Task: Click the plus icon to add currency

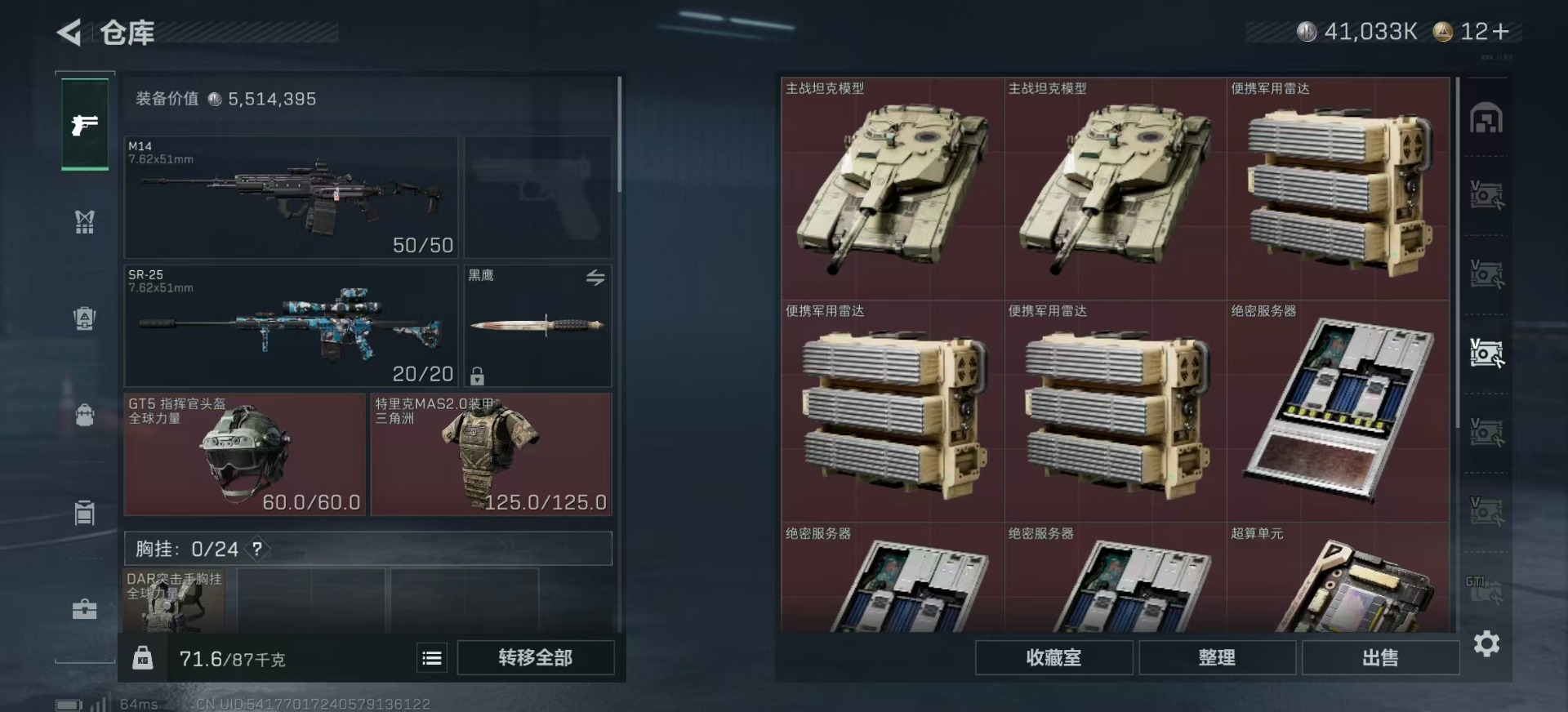Action: point(1500,31)
